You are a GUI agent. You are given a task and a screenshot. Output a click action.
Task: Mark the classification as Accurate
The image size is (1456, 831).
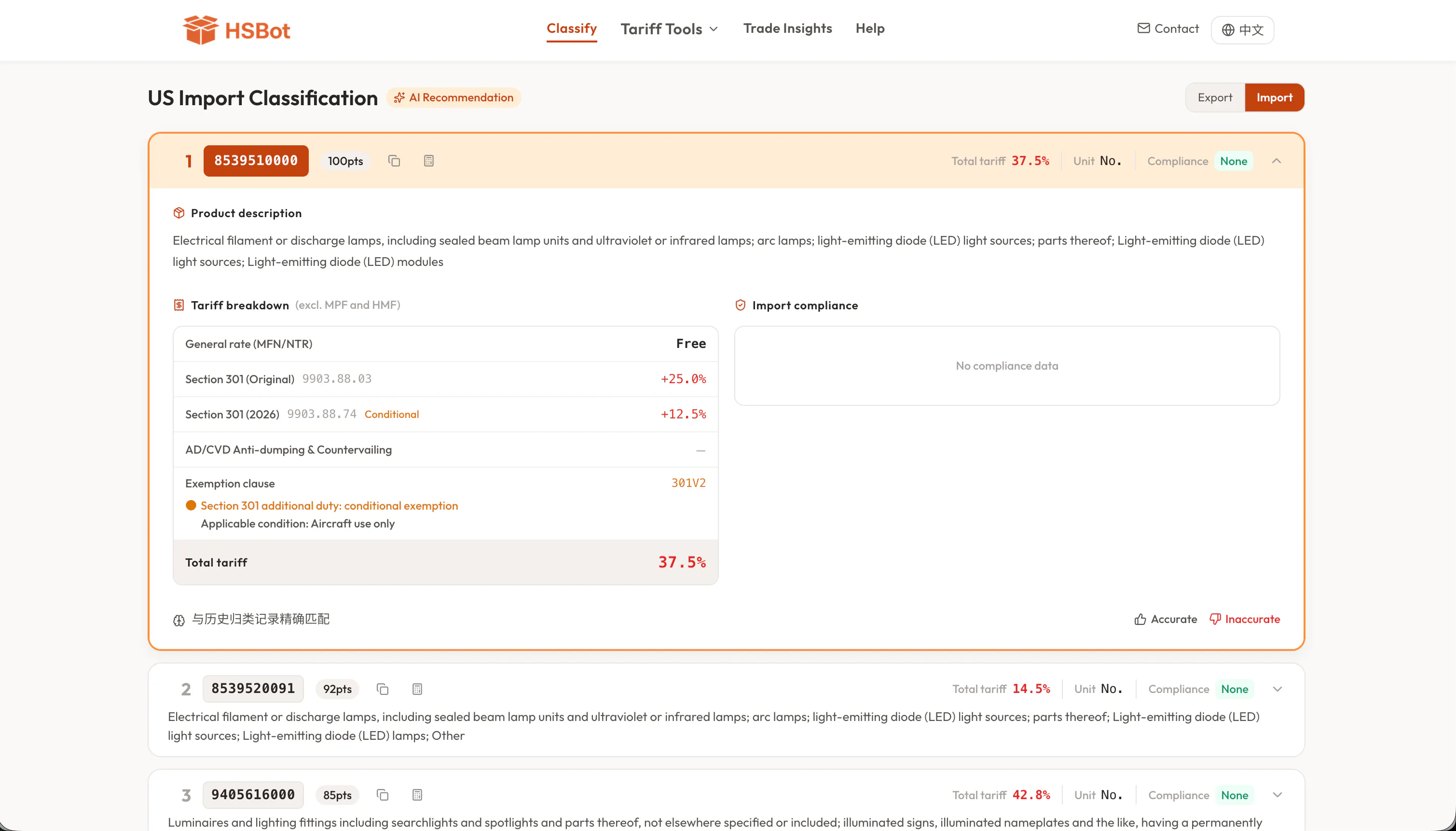click(1166, 619)
